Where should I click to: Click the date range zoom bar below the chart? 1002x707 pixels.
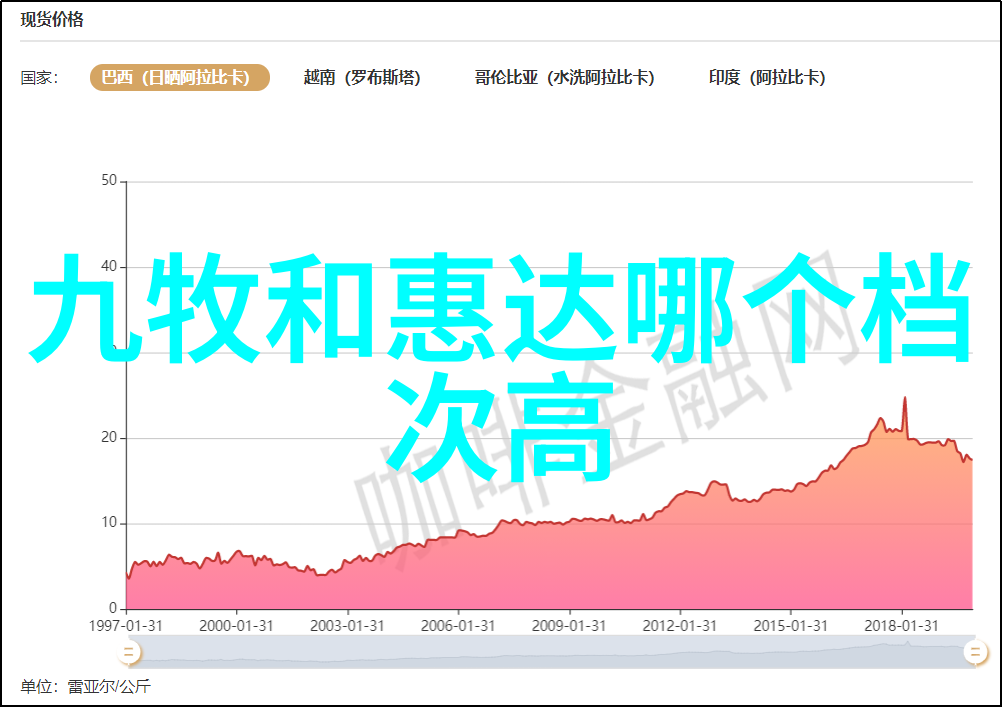point(551,653)
